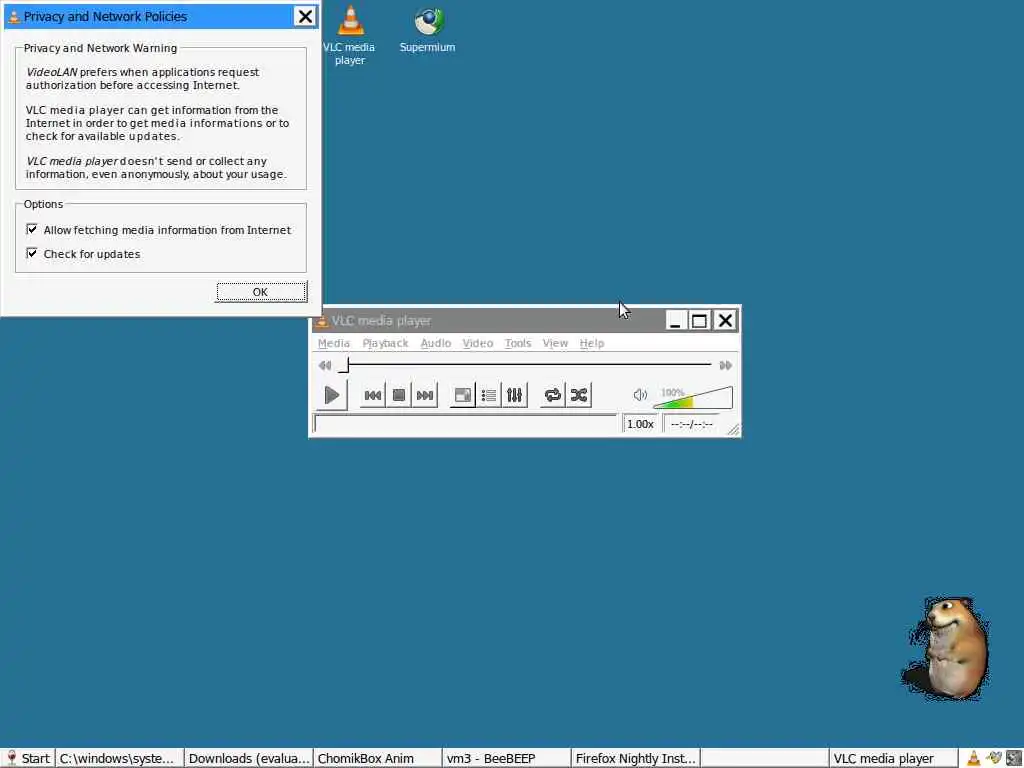Open the Video menu

(x=477, y=343)
